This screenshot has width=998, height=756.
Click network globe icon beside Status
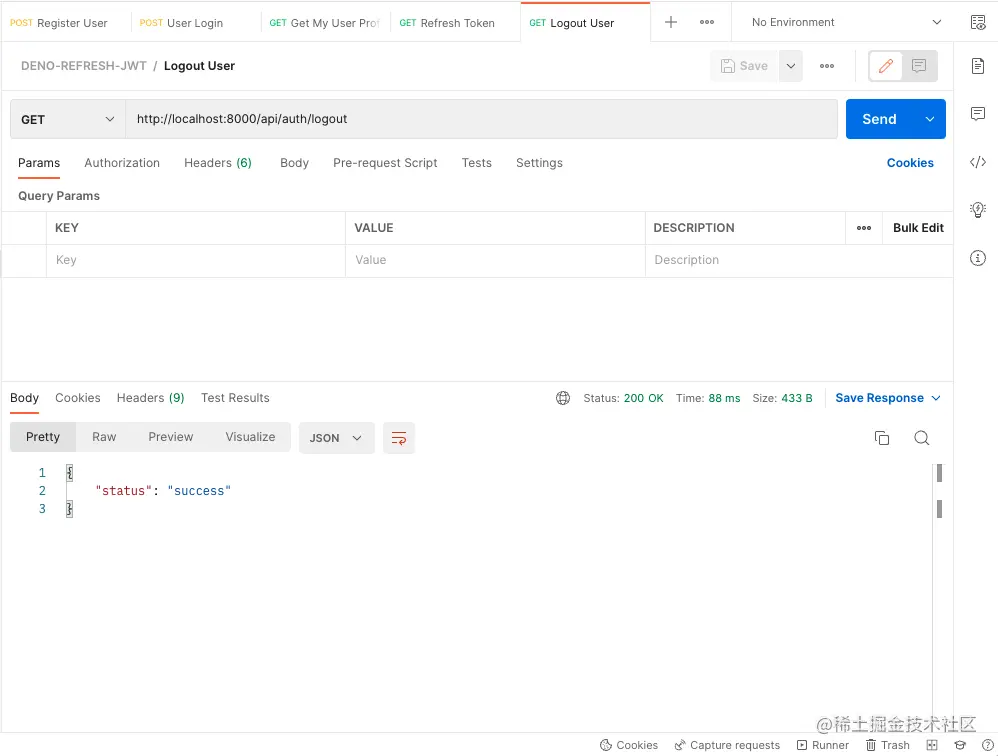coord(563,398)
